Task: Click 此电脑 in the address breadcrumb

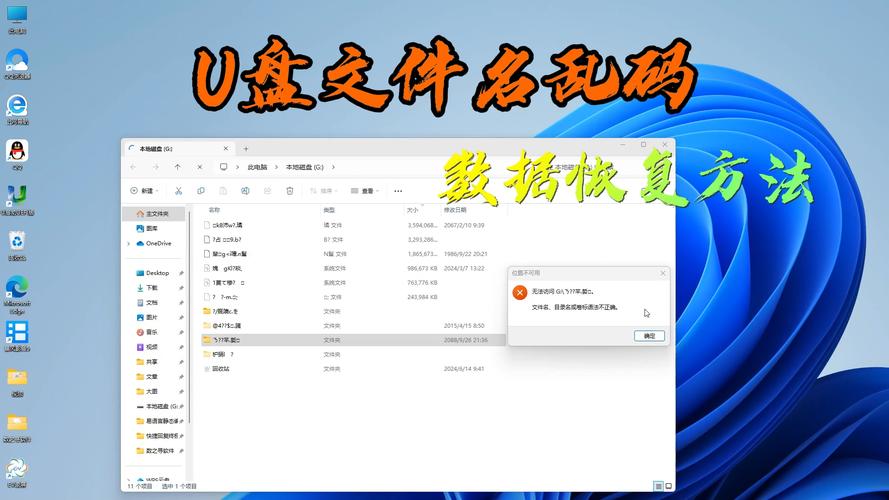Action: pos(257,167)
